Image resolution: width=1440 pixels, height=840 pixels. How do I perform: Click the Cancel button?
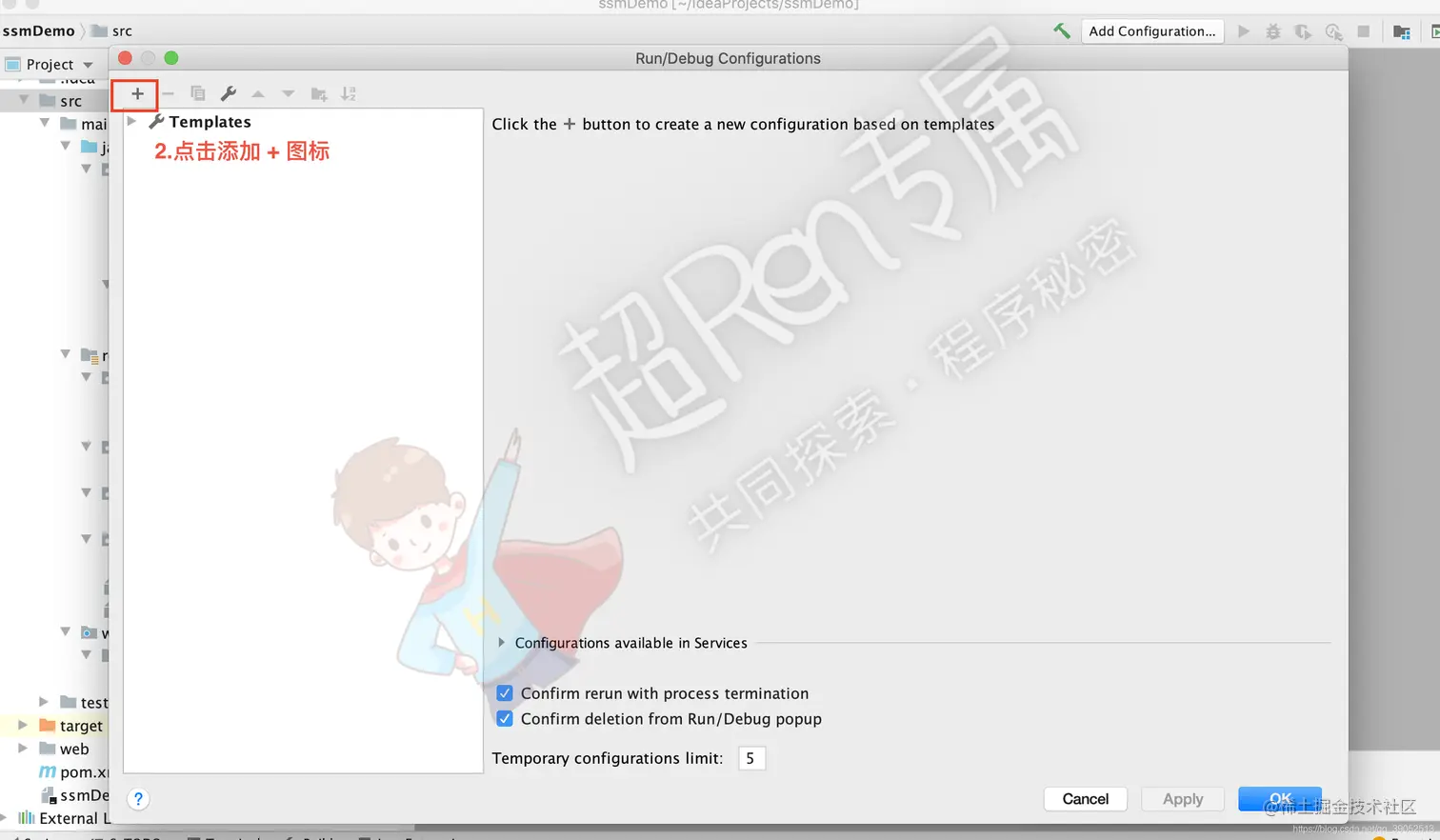(x=1086, y=799)
